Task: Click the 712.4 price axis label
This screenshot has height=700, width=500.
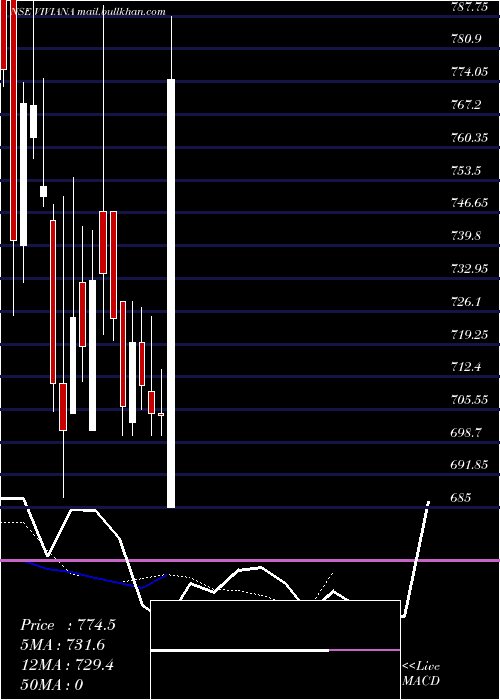Action: tap(466, 367)
